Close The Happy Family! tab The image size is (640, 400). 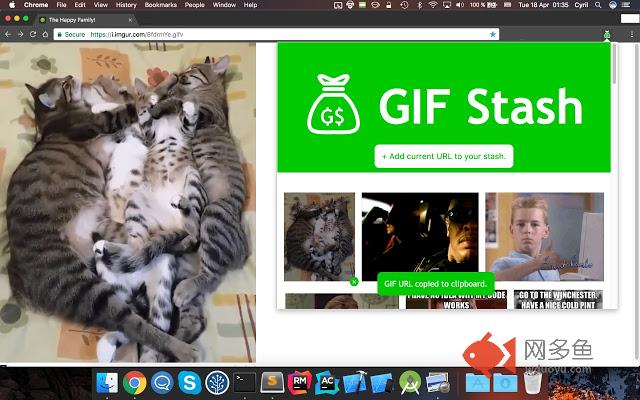point(130,20)
